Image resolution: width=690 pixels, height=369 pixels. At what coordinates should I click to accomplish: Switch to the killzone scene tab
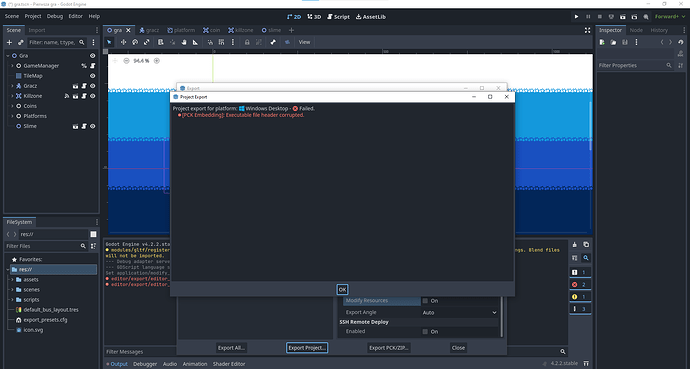(x=240, y=30)
